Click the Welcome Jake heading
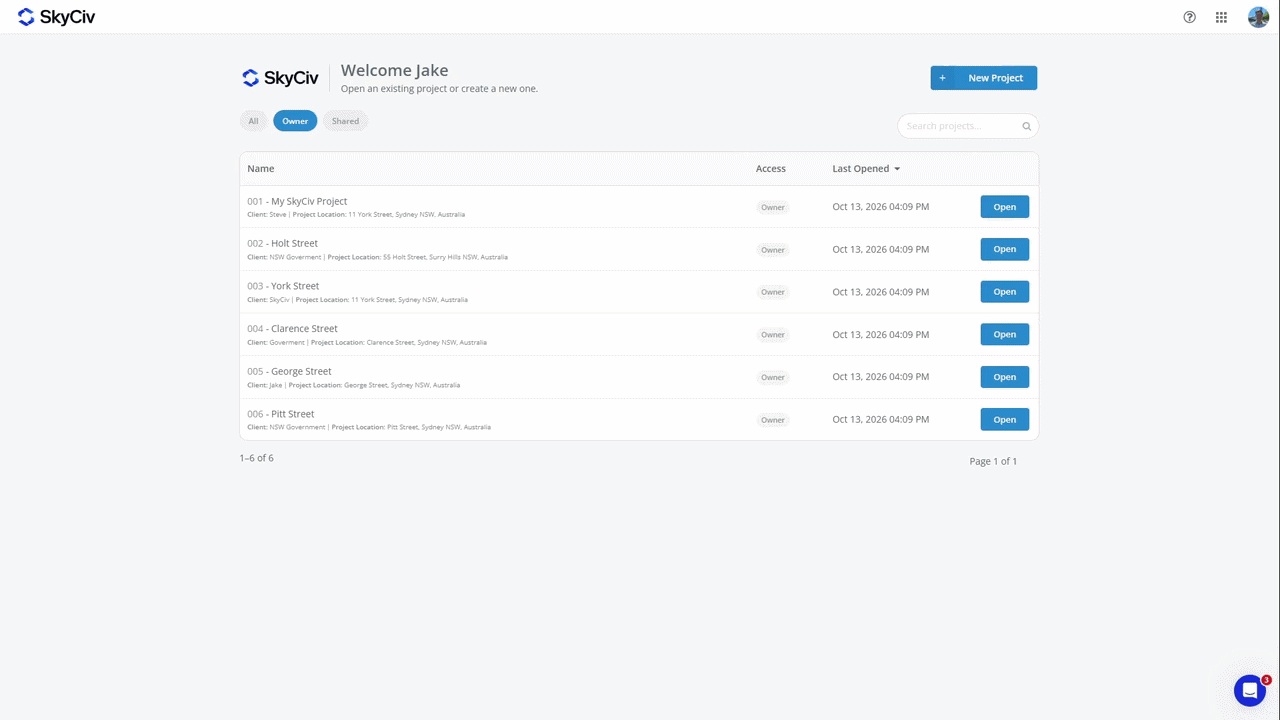Viewport: 1280px width, 720px height. coord(394,70)
